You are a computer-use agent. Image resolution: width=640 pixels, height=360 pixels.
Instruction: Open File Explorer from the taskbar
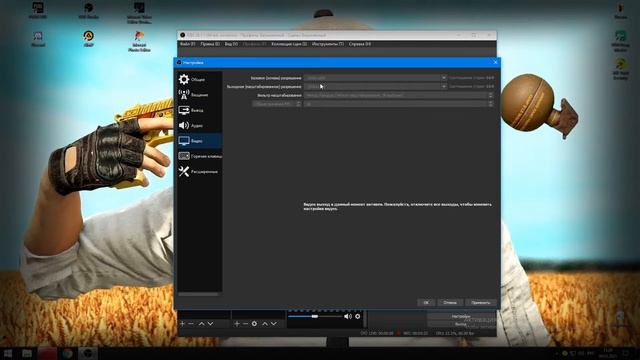click(x=27, y=353)
